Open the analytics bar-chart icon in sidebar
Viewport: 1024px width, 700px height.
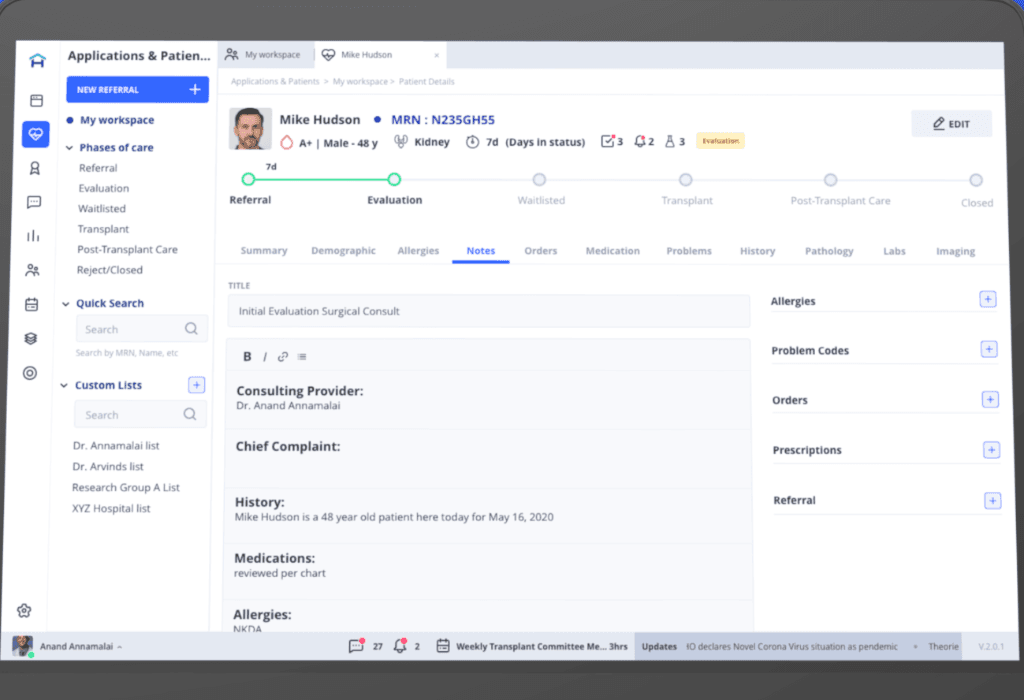click(x=35, y=237)
